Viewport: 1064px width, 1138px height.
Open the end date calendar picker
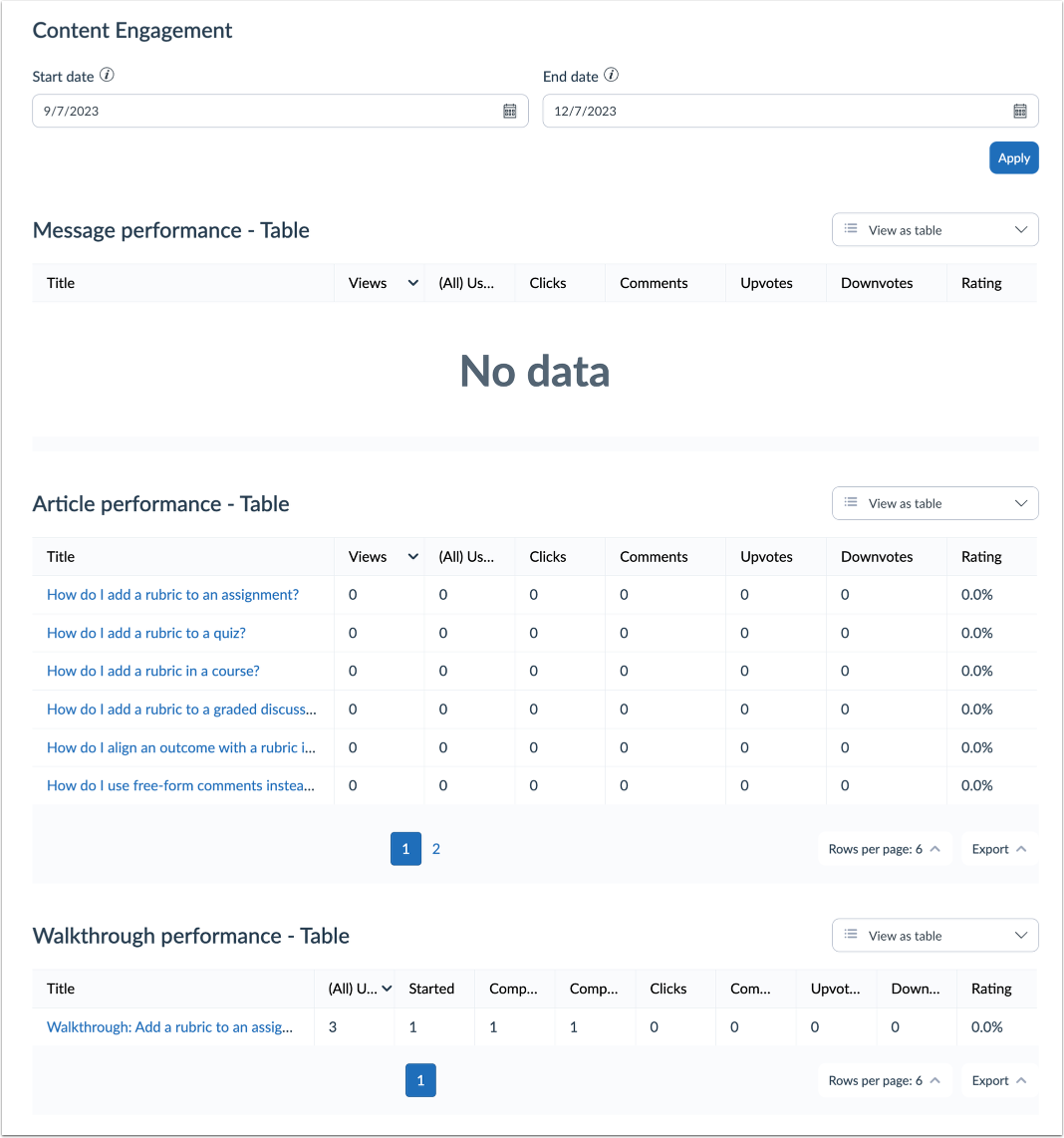click(1019, 111)
